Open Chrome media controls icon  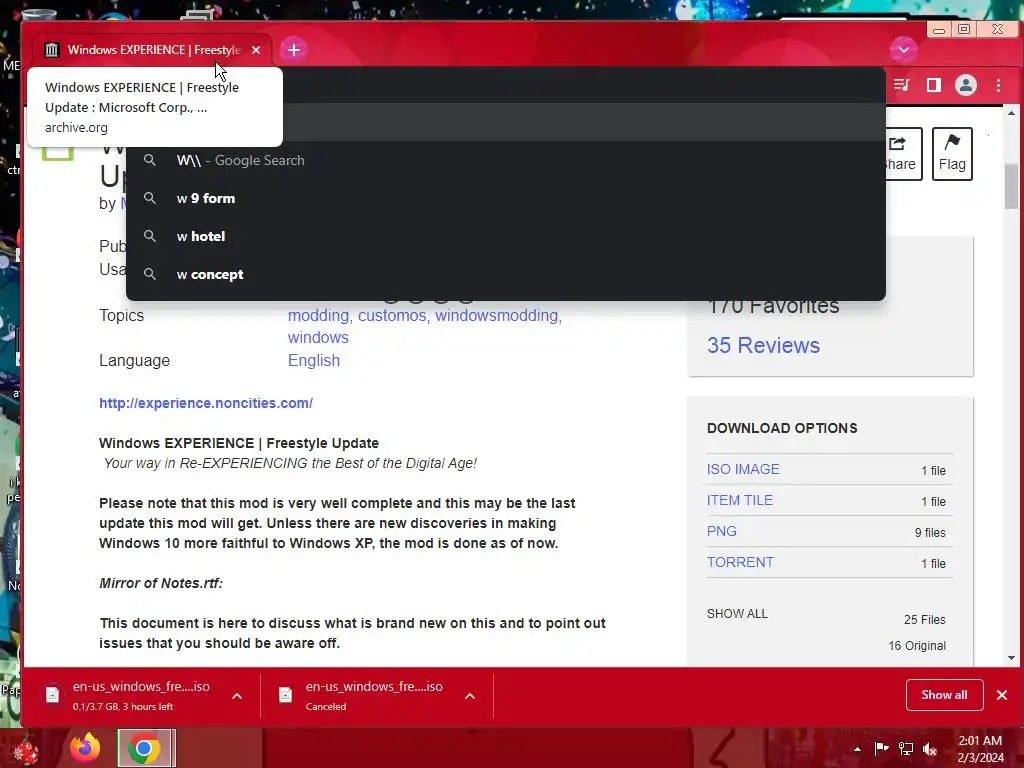(902, 85)
